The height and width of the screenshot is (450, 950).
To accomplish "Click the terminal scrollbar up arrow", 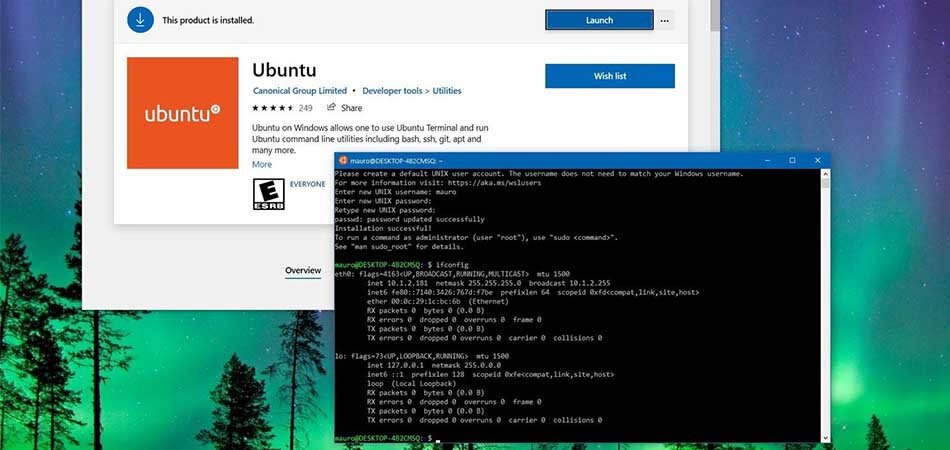I will 825,174.
